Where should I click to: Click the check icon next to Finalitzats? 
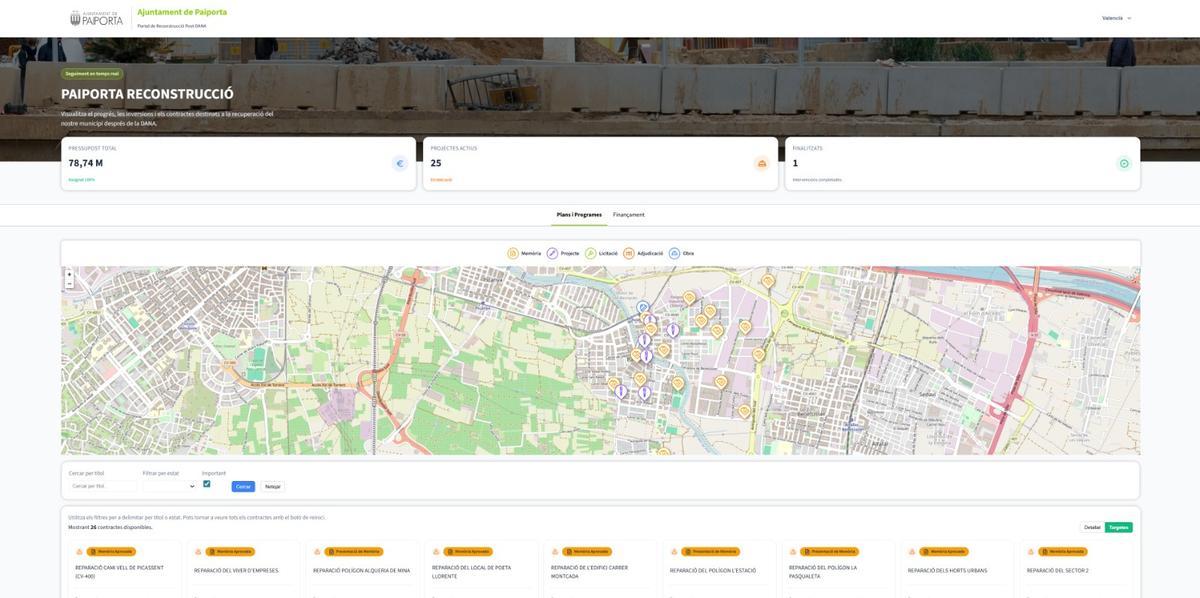[x=1121, y=161]
